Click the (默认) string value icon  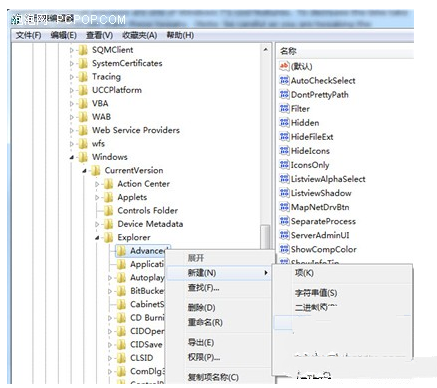tap(284, 66)
